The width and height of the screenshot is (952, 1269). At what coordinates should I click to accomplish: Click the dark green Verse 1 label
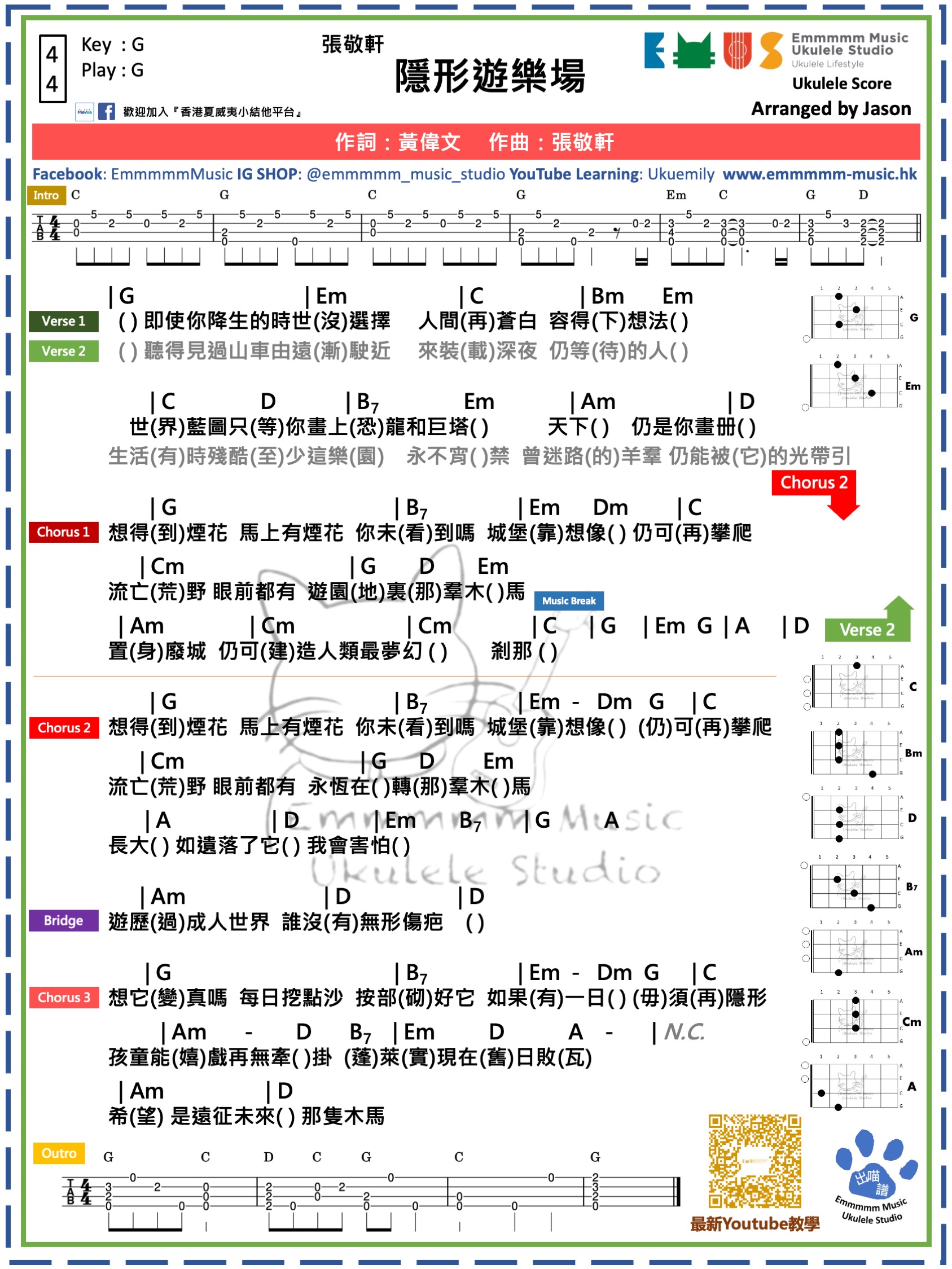pos(63,321)
